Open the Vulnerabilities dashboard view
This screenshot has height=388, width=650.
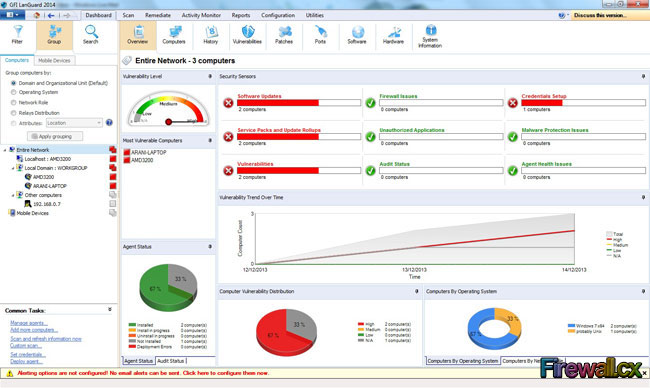tap(247, 35)
